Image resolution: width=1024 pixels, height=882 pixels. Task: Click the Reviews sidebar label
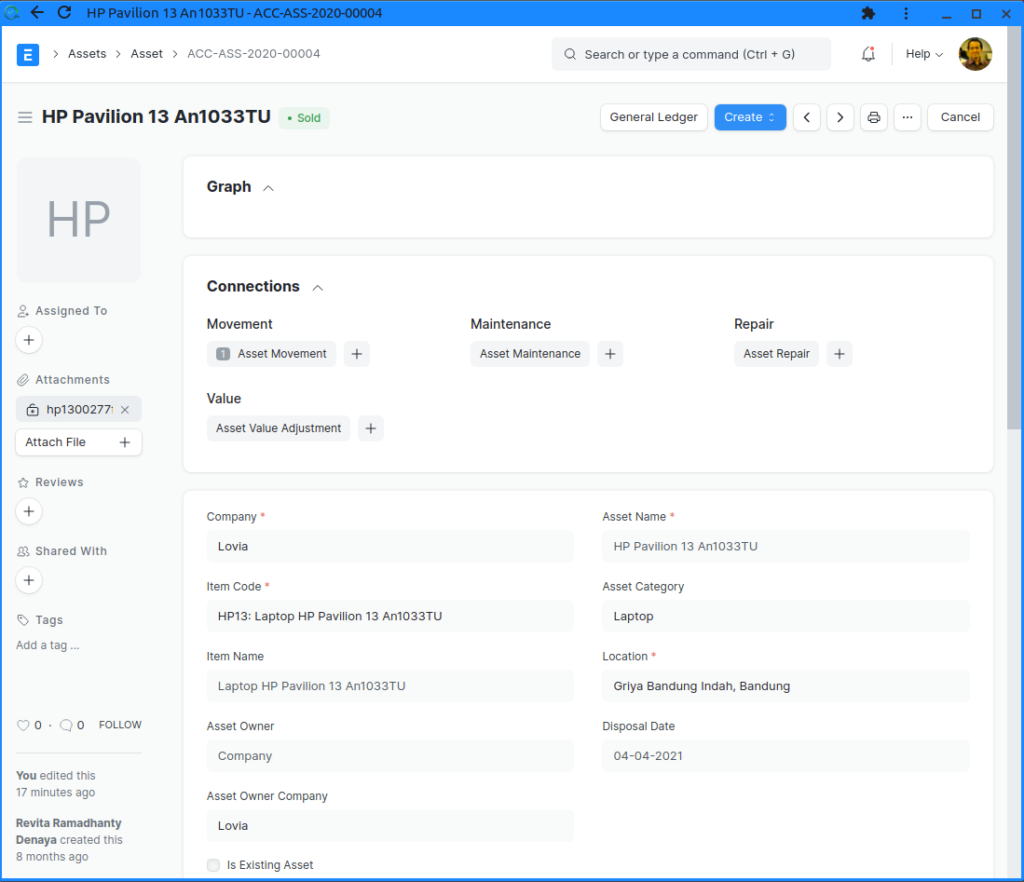[59, 482]
